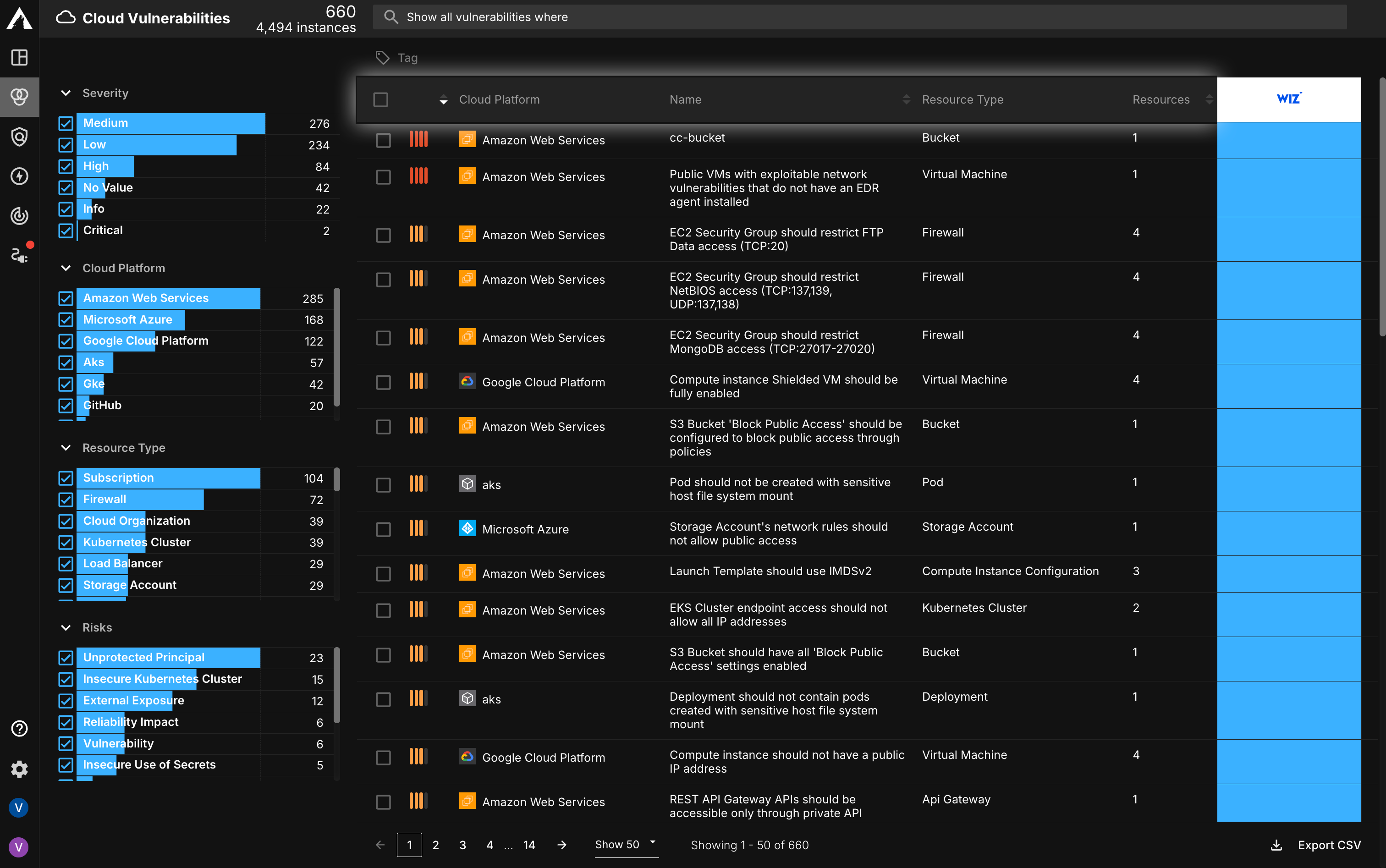Open the lightning bolt sidebar icon
The image size is (1386, 868).
20,176
